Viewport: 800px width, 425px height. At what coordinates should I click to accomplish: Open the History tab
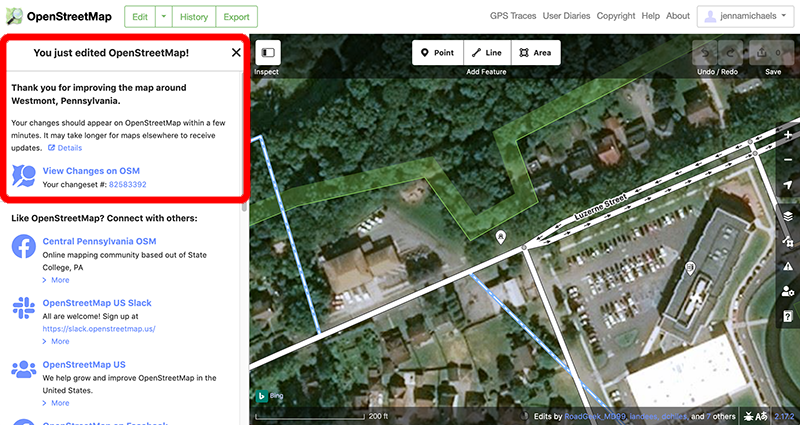tap(194, 17)
